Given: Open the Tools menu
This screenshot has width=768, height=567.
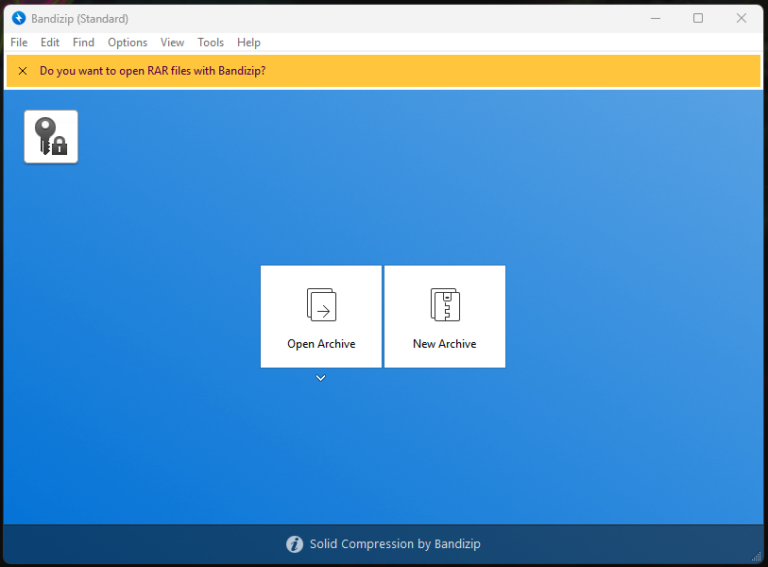Looking at the screenshot, I should [x=211, y=43].
